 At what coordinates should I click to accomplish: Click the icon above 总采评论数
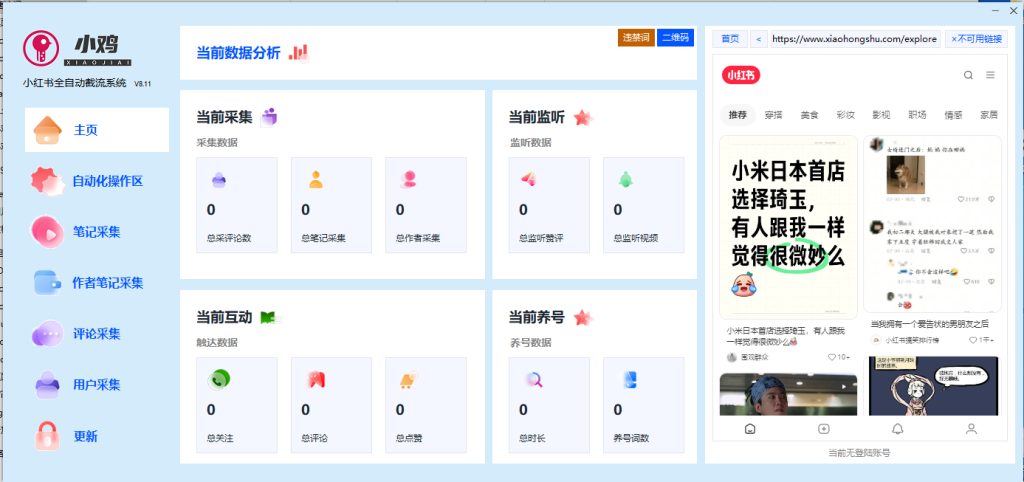[219, 179]
